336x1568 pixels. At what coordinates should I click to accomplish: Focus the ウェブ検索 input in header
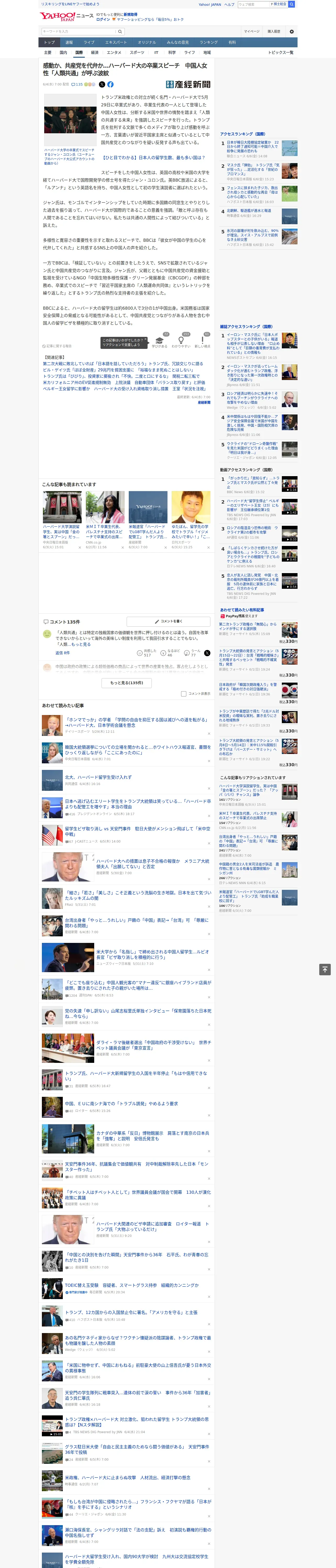253,4
